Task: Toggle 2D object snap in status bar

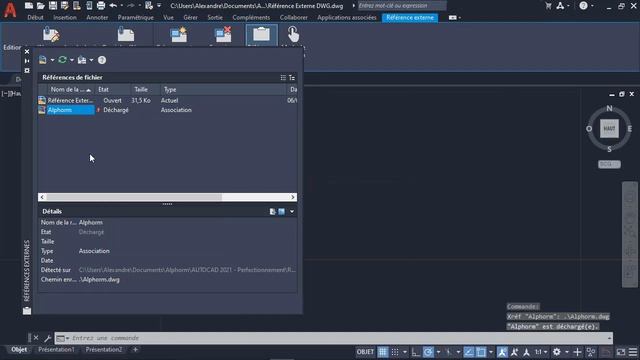Action: pyautogui.click(x=481, y=352)
